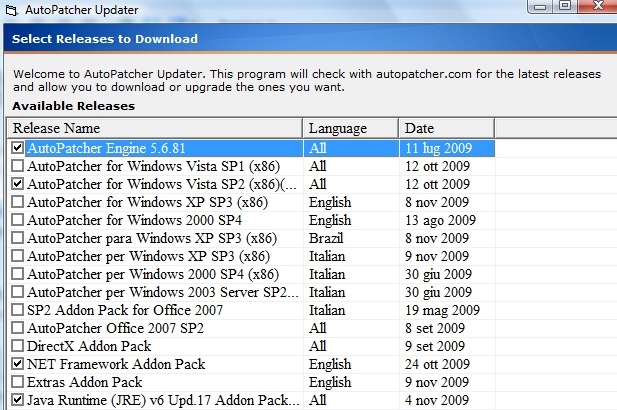Select row text AutoPatcher for Windows 2000 SP4
The width and height of the screenshot is (617, 410).
[134, 220]
